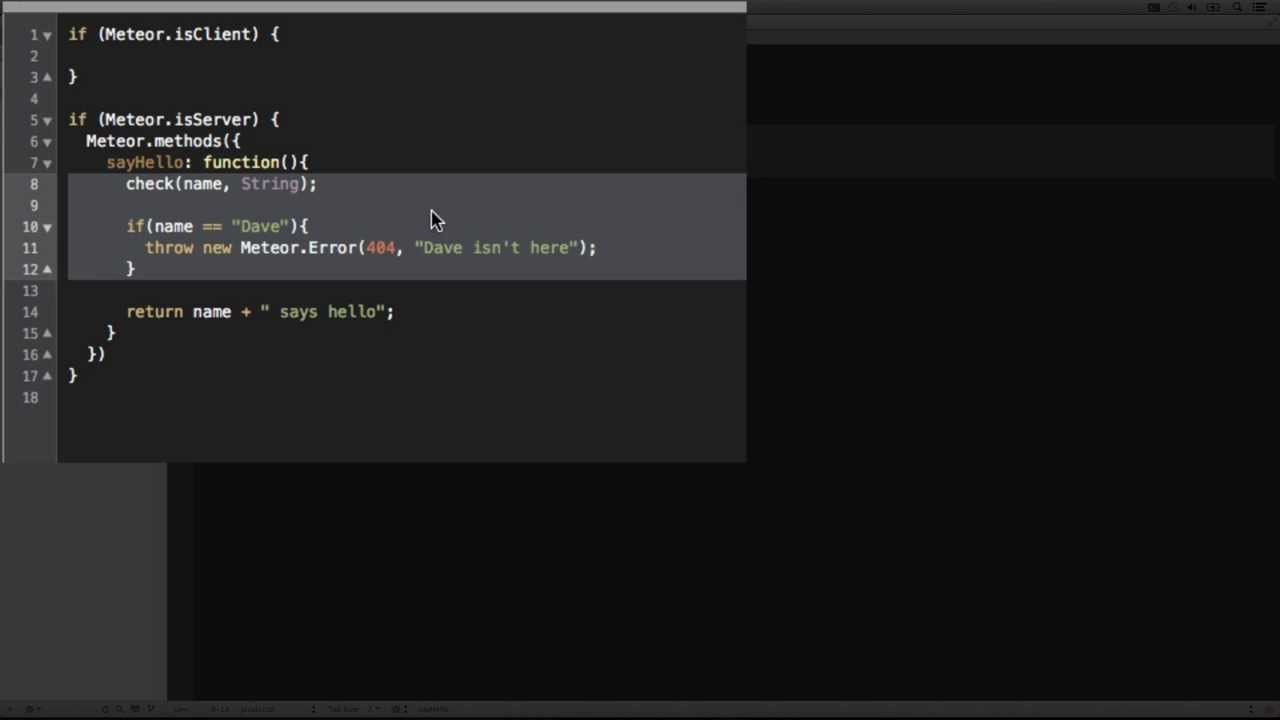Fold the Meteor.methods block at line 6

click(47, 142)
